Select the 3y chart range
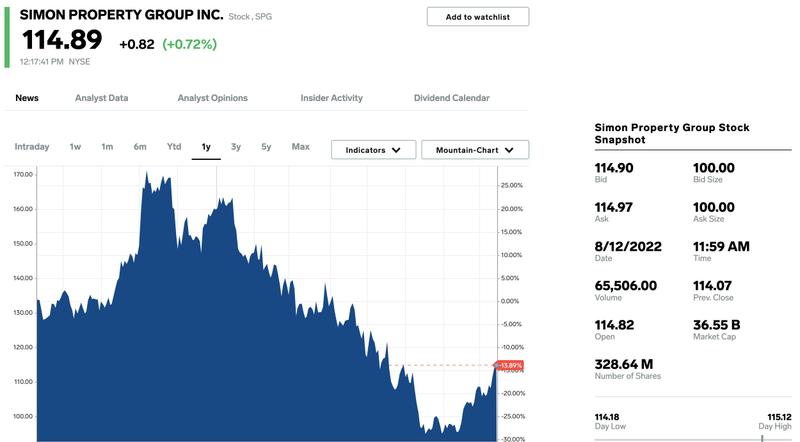 point(236,147)
